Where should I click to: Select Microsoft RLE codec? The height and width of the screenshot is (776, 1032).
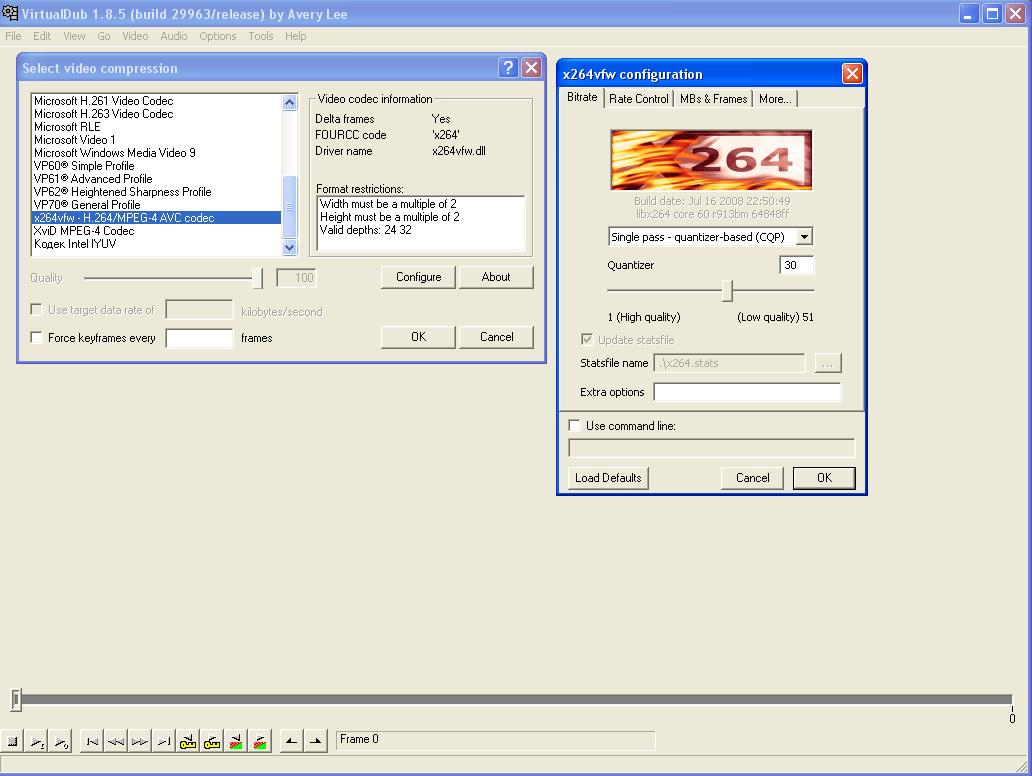coord(157,127)
